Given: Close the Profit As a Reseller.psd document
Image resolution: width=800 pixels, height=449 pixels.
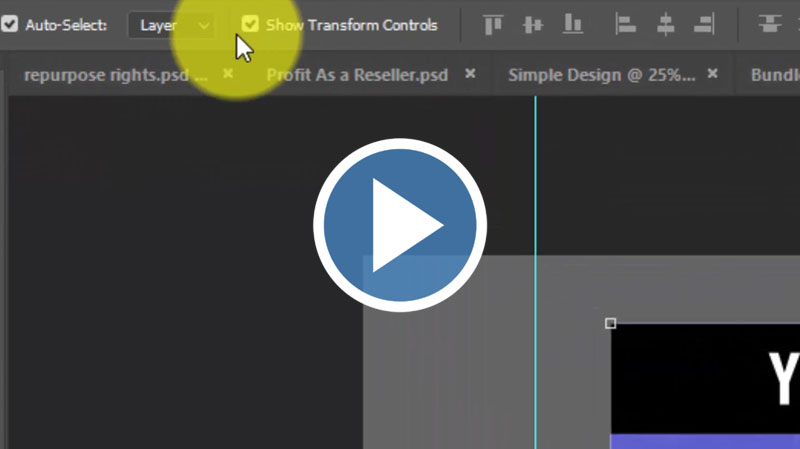Looking at the screenshot, I should click(x=470, y=74).
